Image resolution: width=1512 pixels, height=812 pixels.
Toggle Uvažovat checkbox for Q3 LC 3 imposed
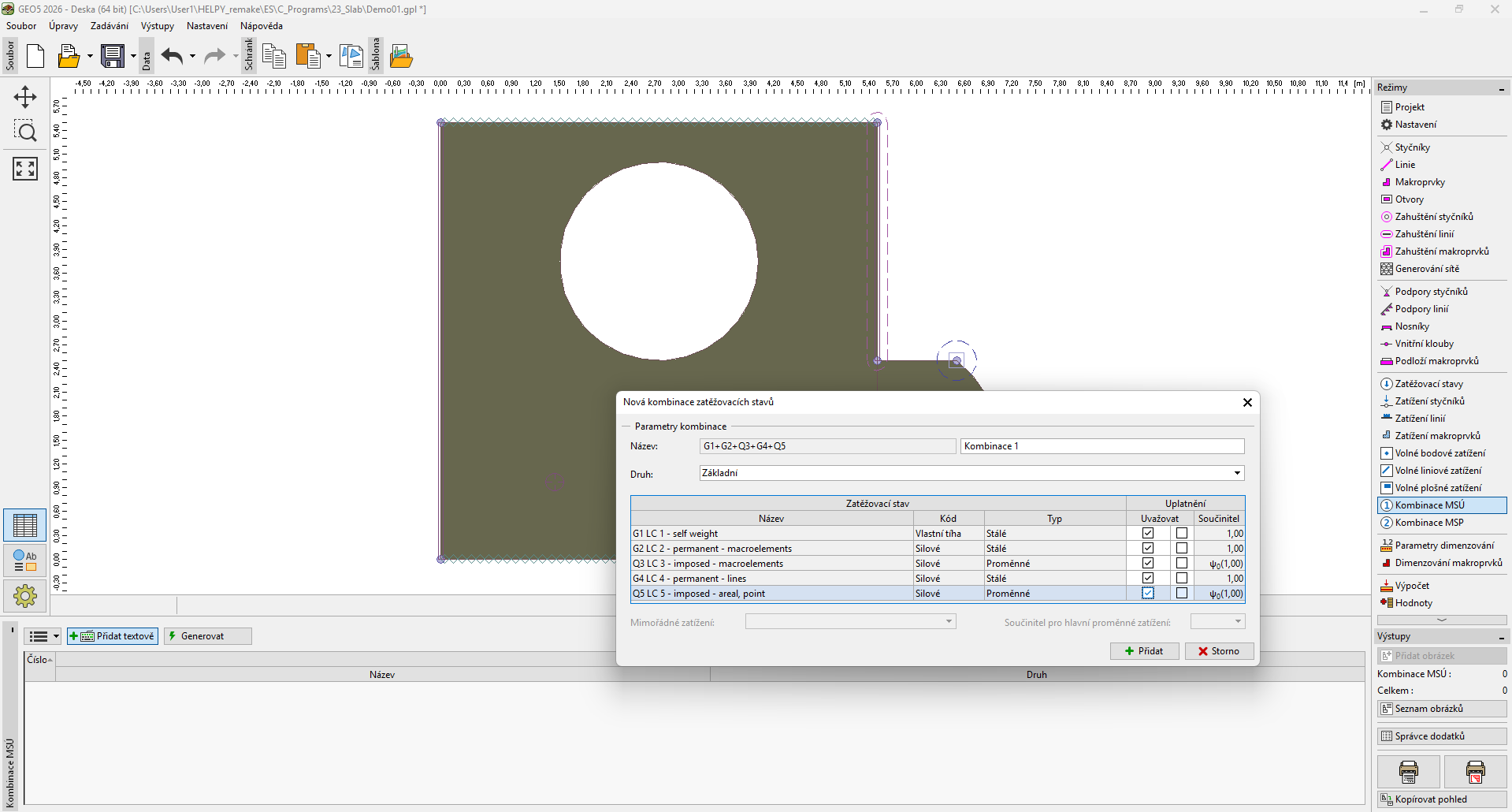[x=1148, y=564]
